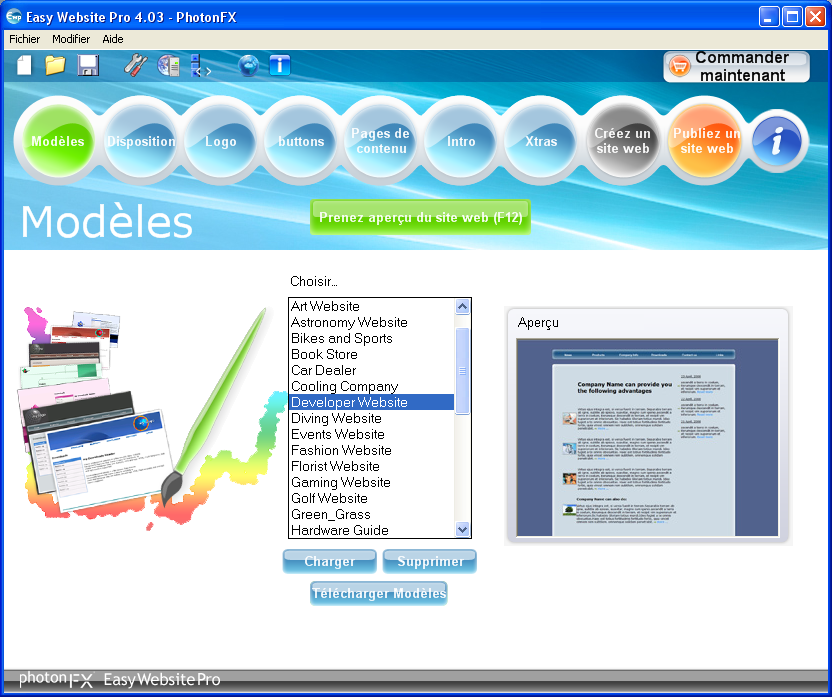Click the New file icon in toolbar
Screen dimensions: 832x697
(24, 66)
